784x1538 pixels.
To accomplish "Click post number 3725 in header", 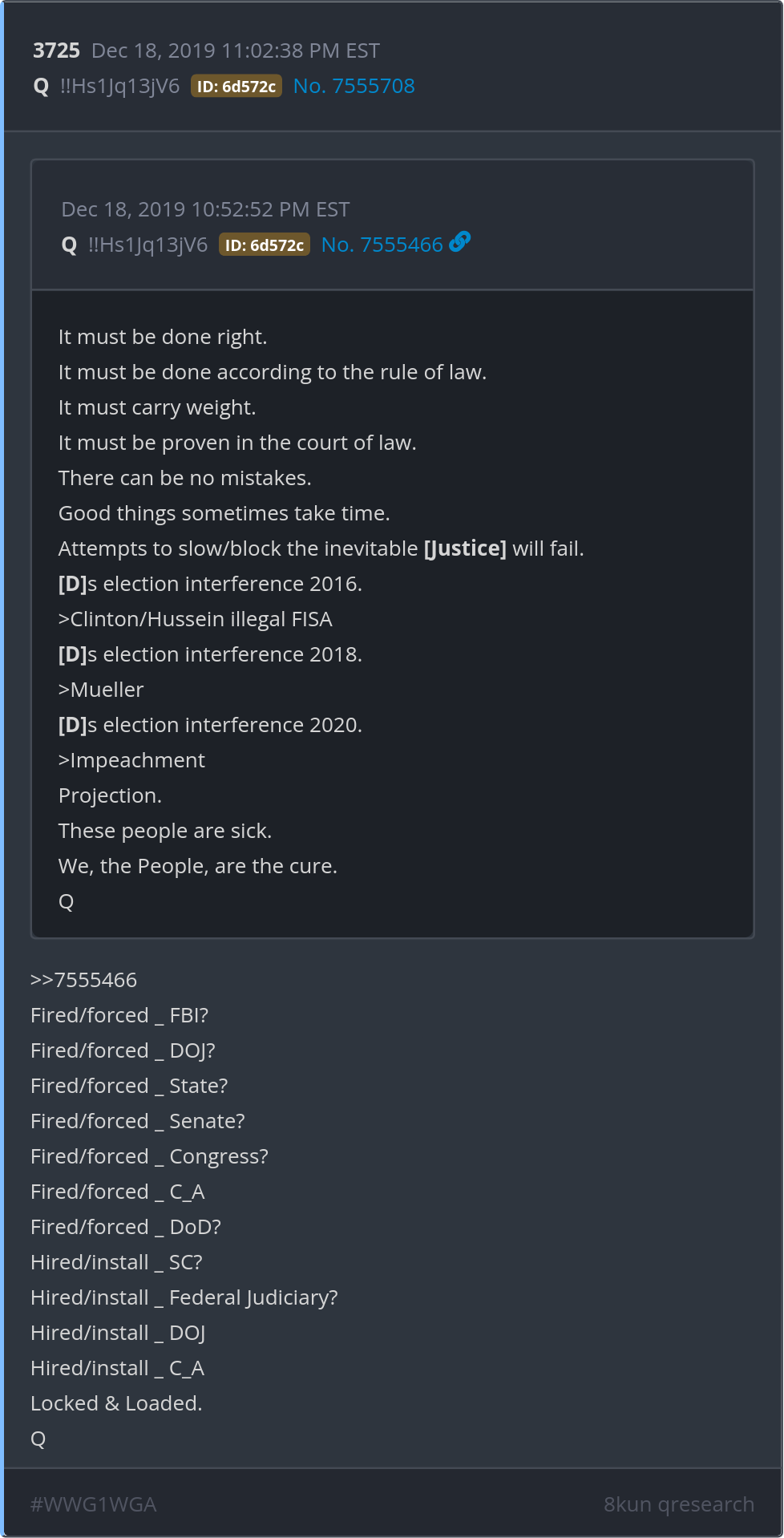I will 56,51.
